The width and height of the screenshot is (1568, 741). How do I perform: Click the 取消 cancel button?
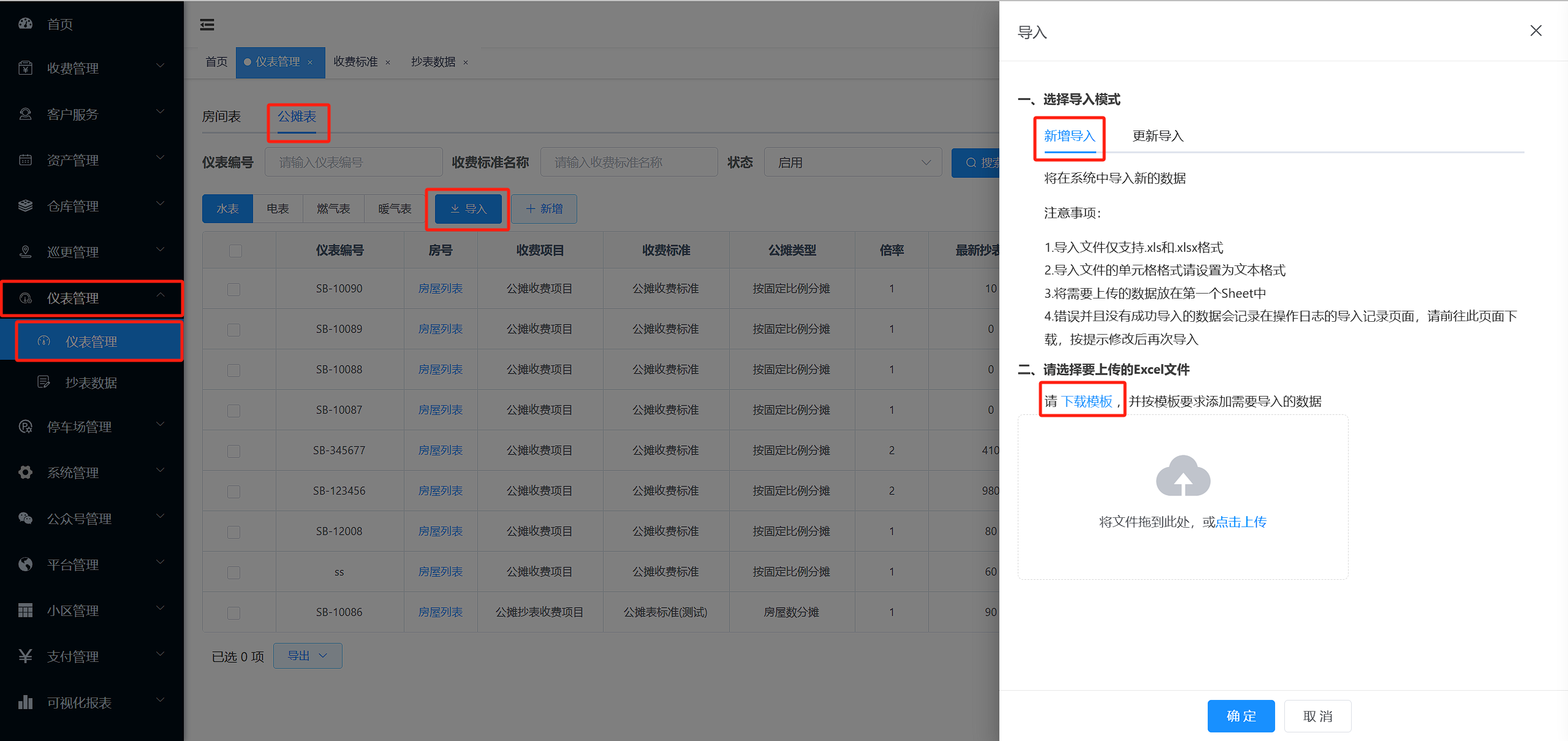pos(1317,716)
